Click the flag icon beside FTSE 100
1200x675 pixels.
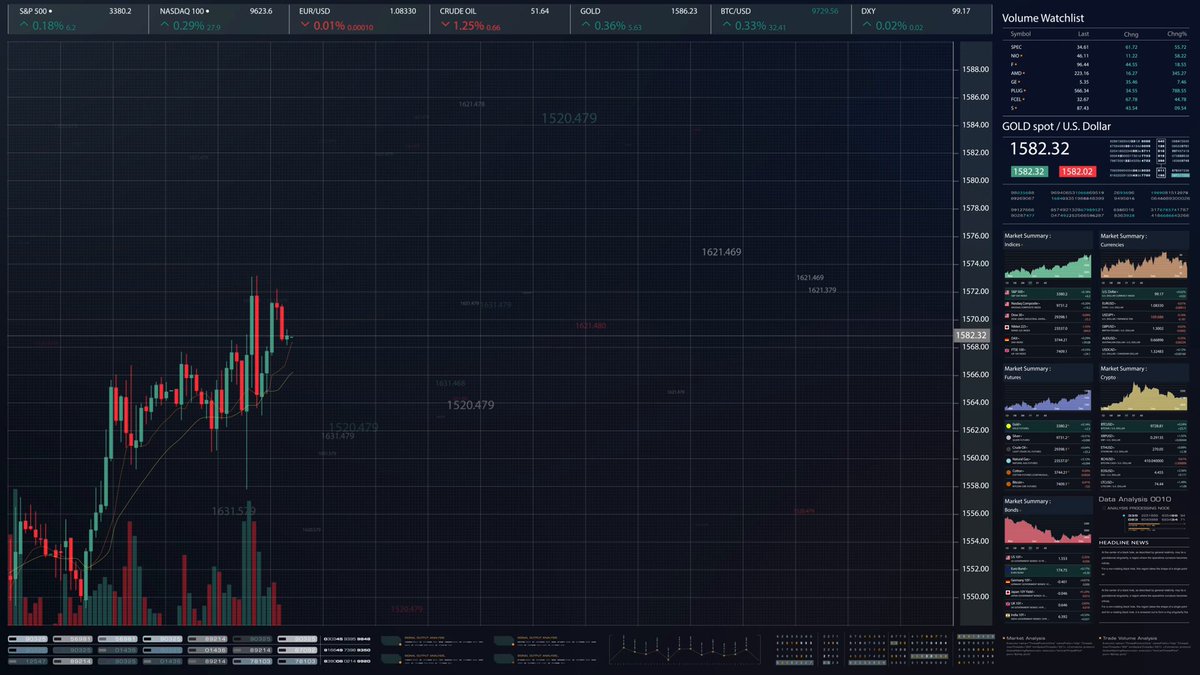[x=1008, y=352]
